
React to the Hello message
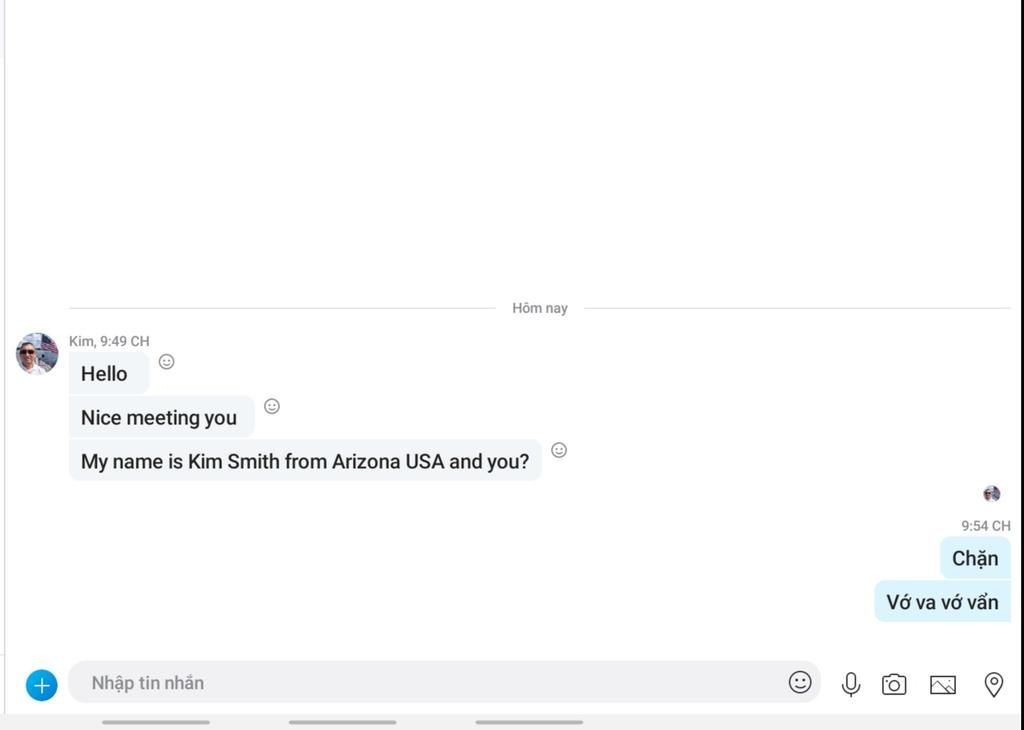click(167, 362)
